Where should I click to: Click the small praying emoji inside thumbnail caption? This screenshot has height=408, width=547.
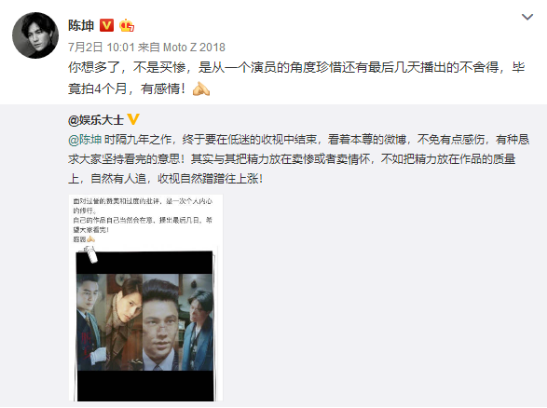click(91, 239)
